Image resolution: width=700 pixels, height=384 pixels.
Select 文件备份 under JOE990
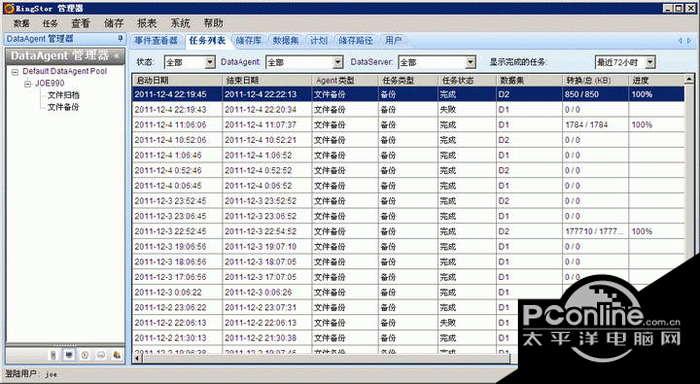(x=63, y=107)
